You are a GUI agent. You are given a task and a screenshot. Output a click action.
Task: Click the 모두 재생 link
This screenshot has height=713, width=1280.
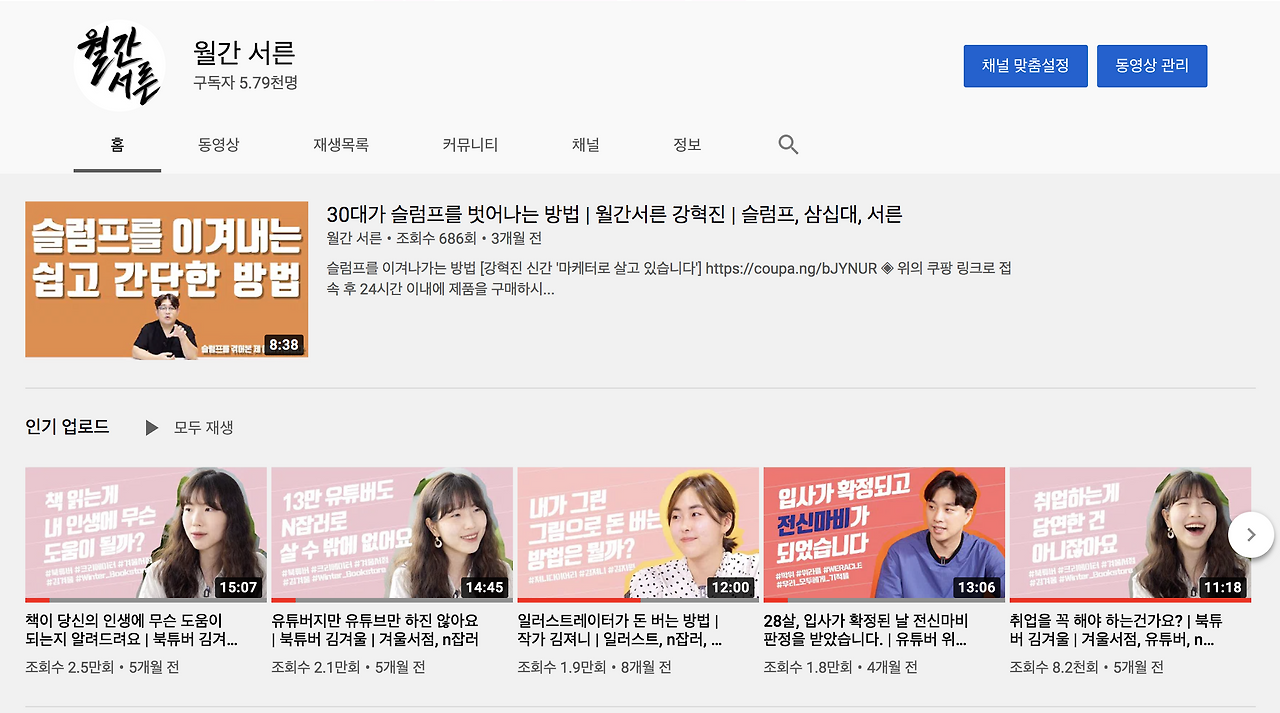(204, 428)
